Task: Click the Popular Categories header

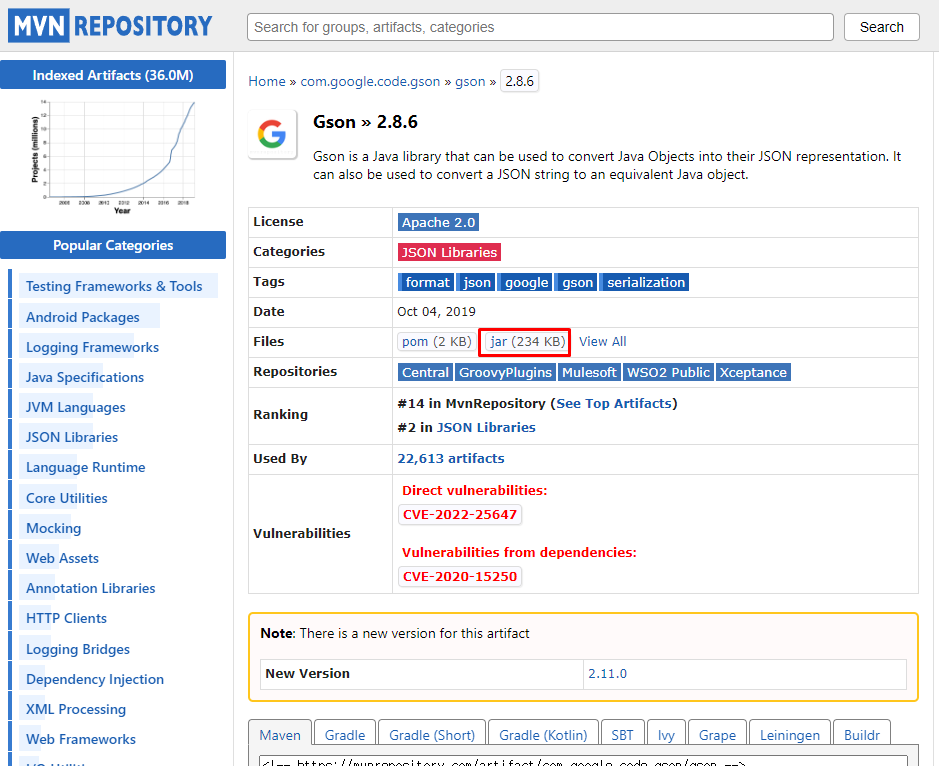Action: click(113, 245)
